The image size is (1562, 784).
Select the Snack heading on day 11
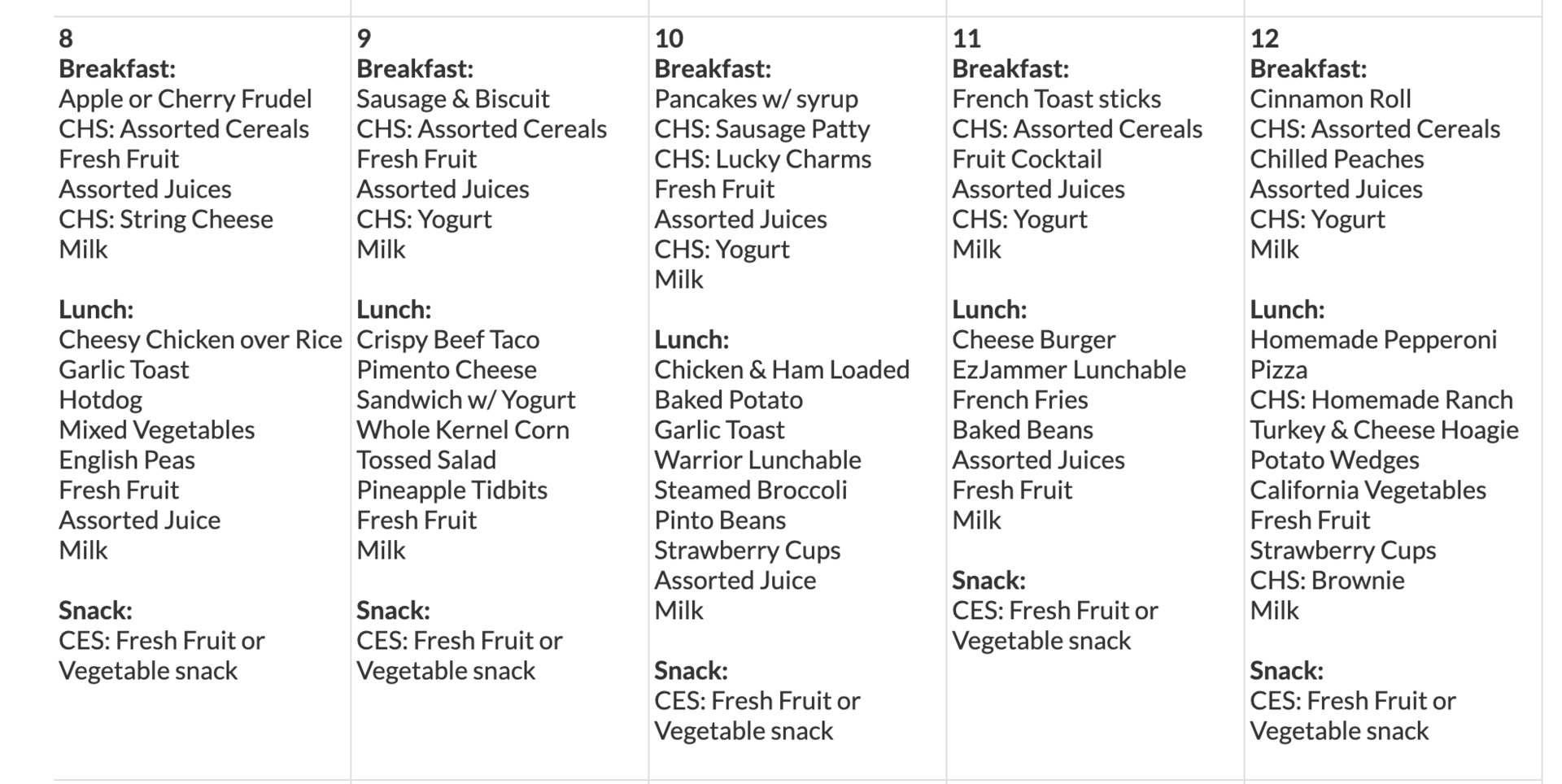pos(988,581)
